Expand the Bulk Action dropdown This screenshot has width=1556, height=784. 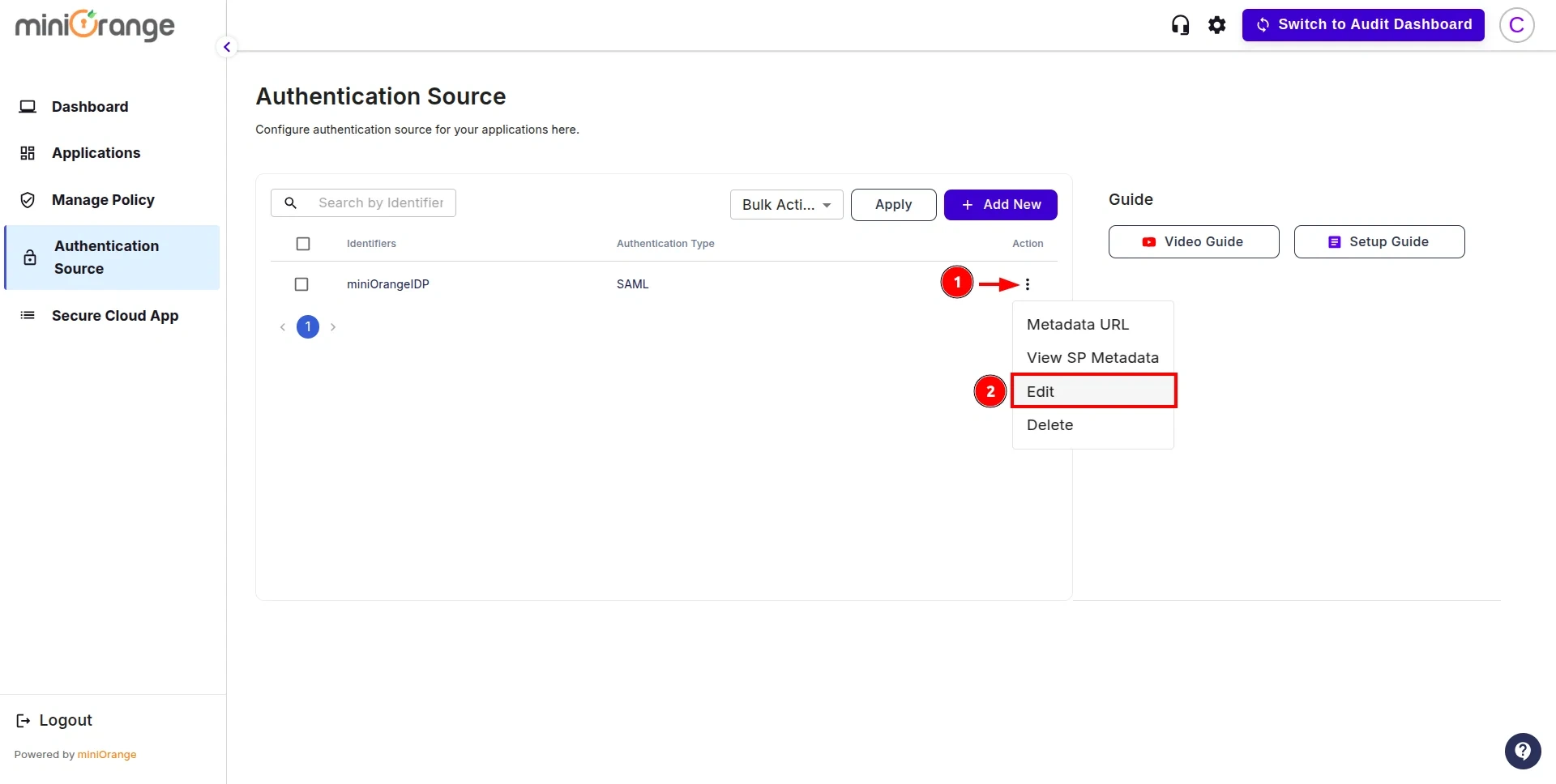point(784,204)
